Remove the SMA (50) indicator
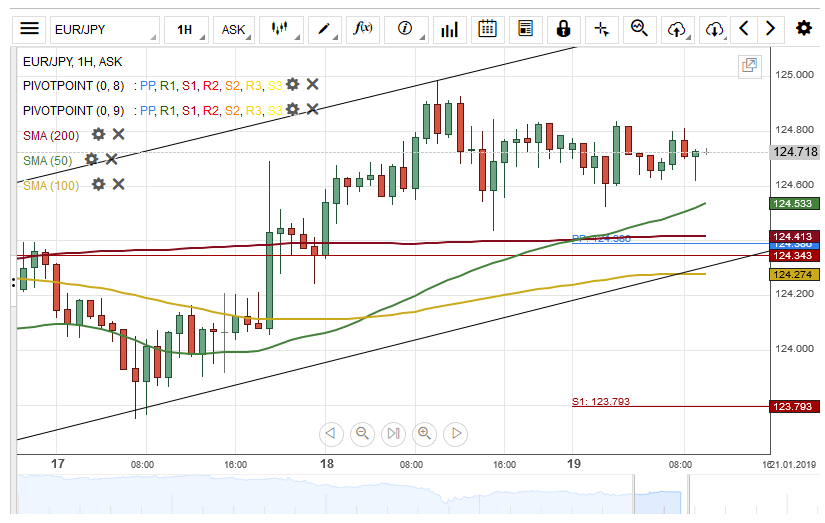Image resolution: width=825 pixels, height=523 pixels. tap(112, 159)
